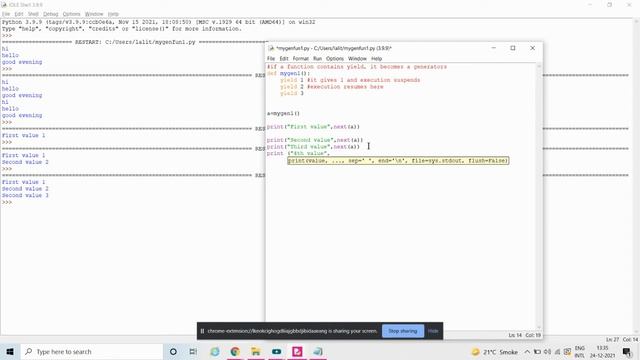Click the Python version banner line in shell

158,22
